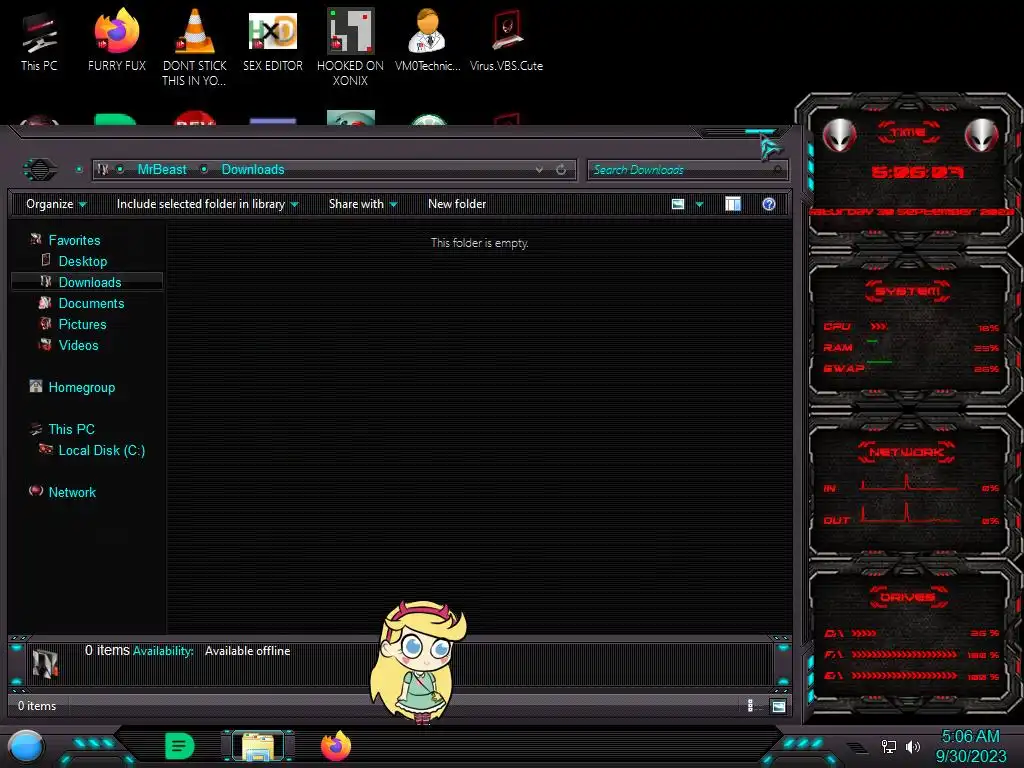Launch HOOKED ON XONIX desktop icon
Screen dimensions: 1024x768
pos(350,48)
